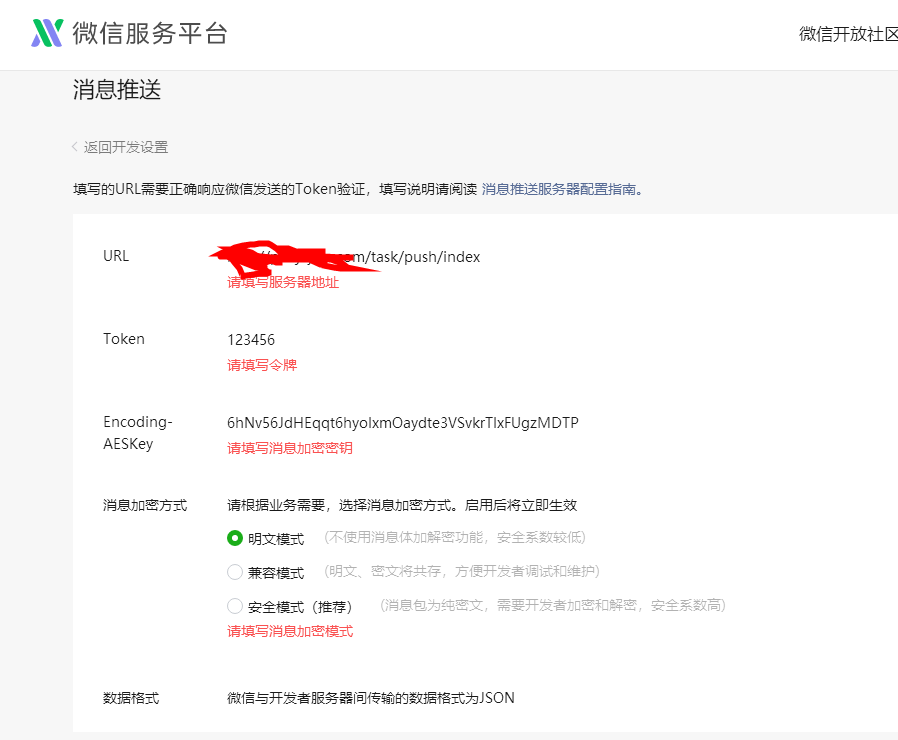Select 兼容模式 radio button
Image resolution: width=898 pixels, height=740 pixels.
pyautogui.click(x=235, y=572)
